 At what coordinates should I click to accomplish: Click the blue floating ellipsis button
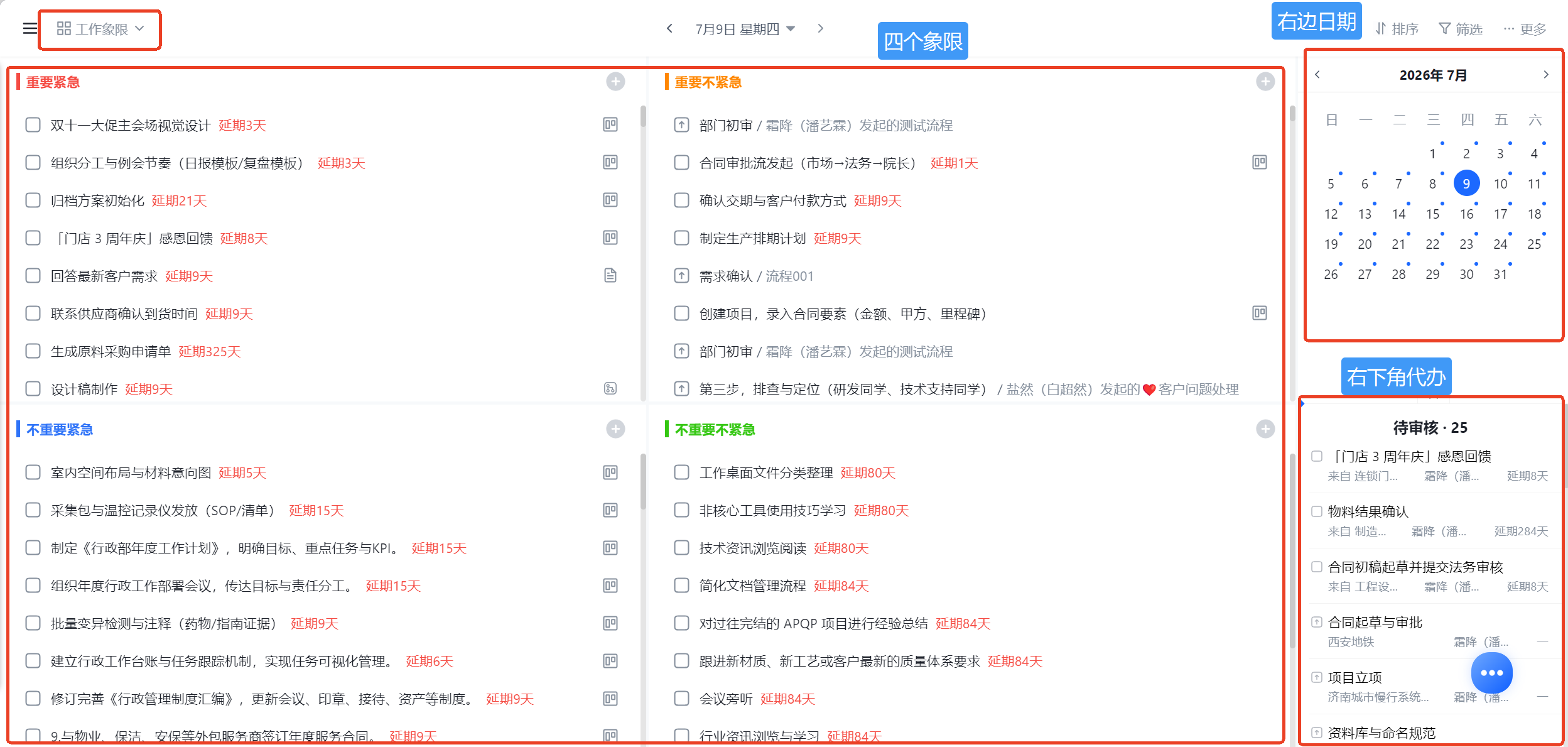[1491, 673]
